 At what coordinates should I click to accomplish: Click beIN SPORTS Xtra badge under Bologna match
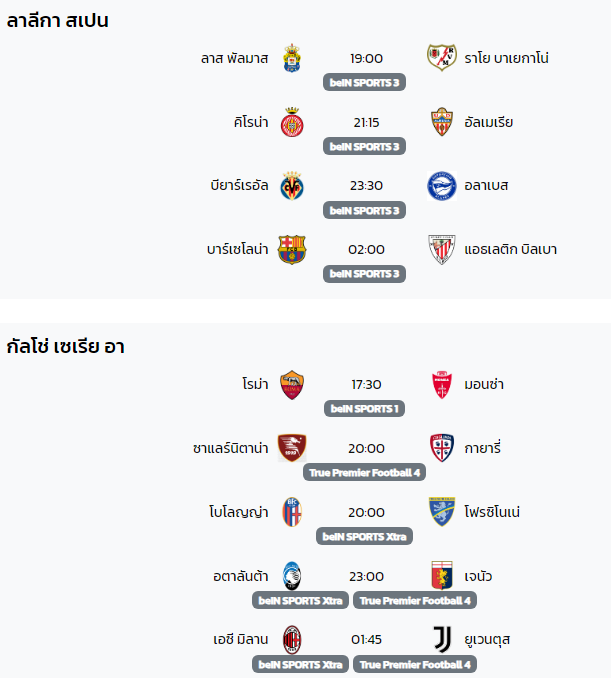point(364,537)
